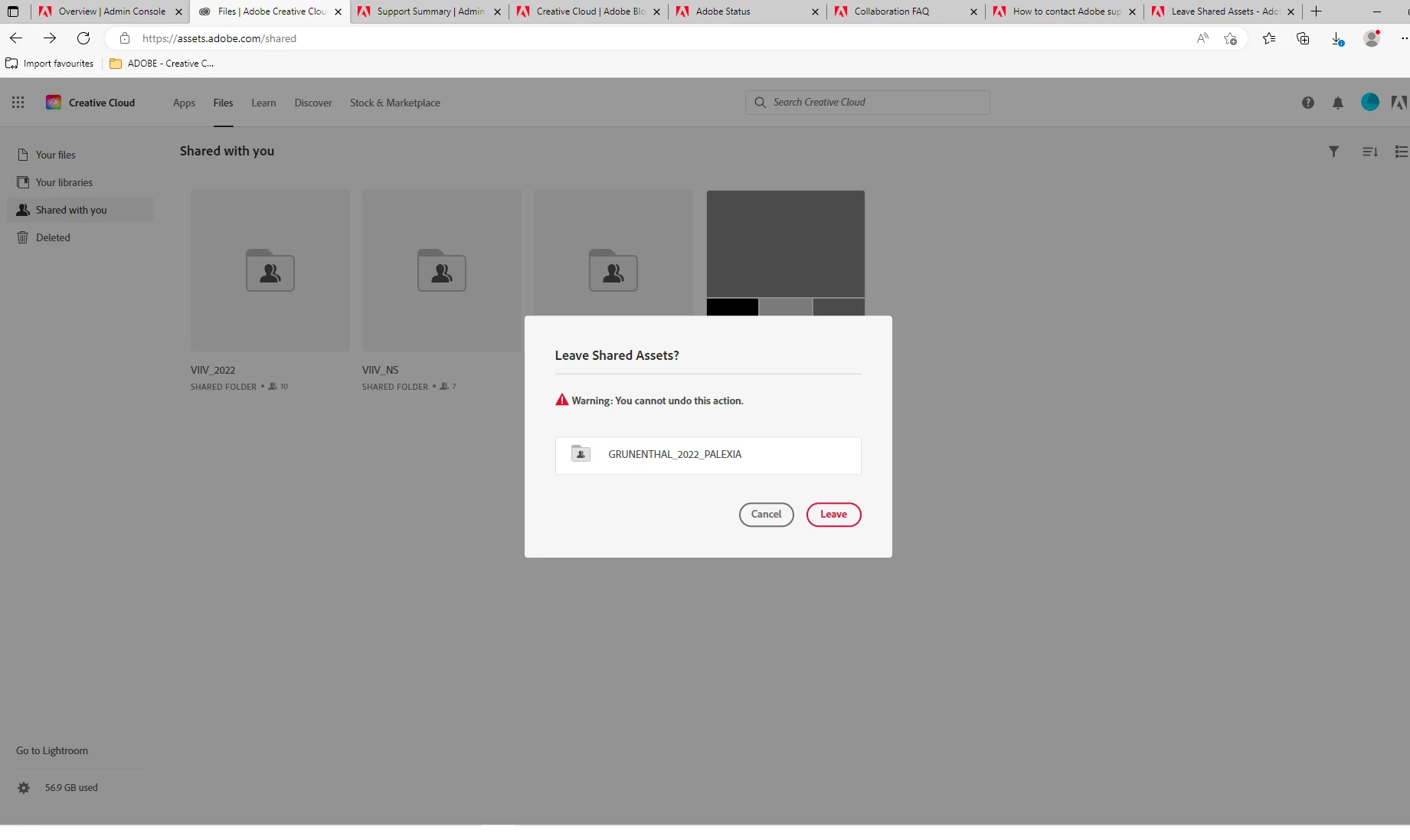
Task: Open the apps grid launcher icon
Action: [18, 103]
